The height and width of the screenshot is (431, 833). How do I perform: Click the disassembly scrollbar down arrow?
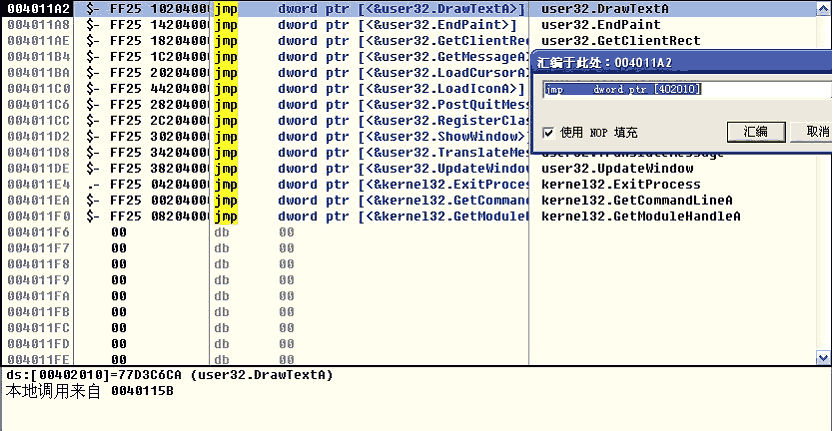pos(823,357)
